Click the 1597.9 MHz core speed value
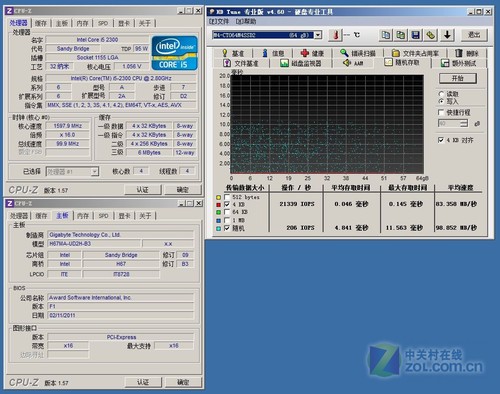500x394 pixels. [x=68, y=126]
